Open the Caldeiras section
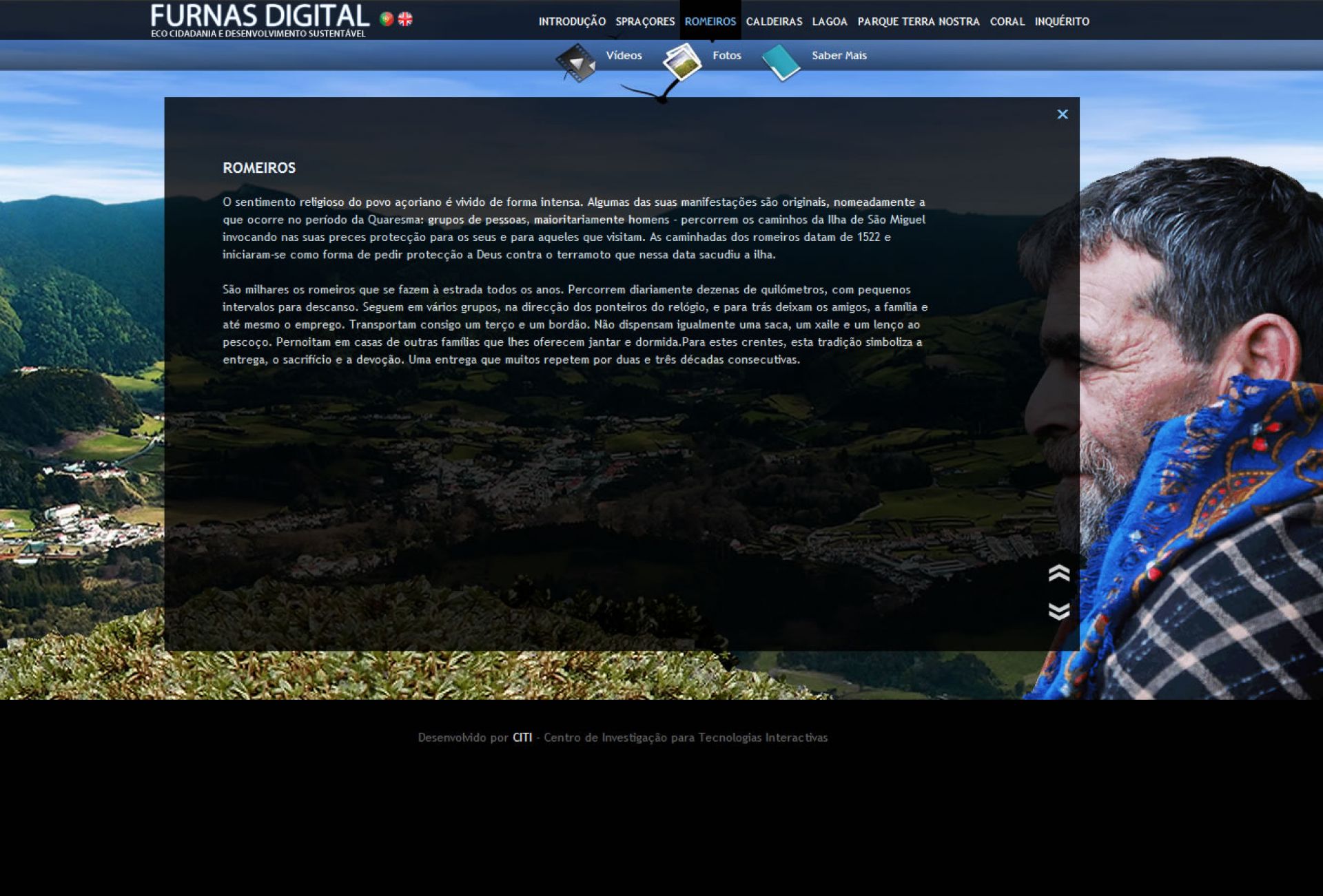 click(774, 21)
